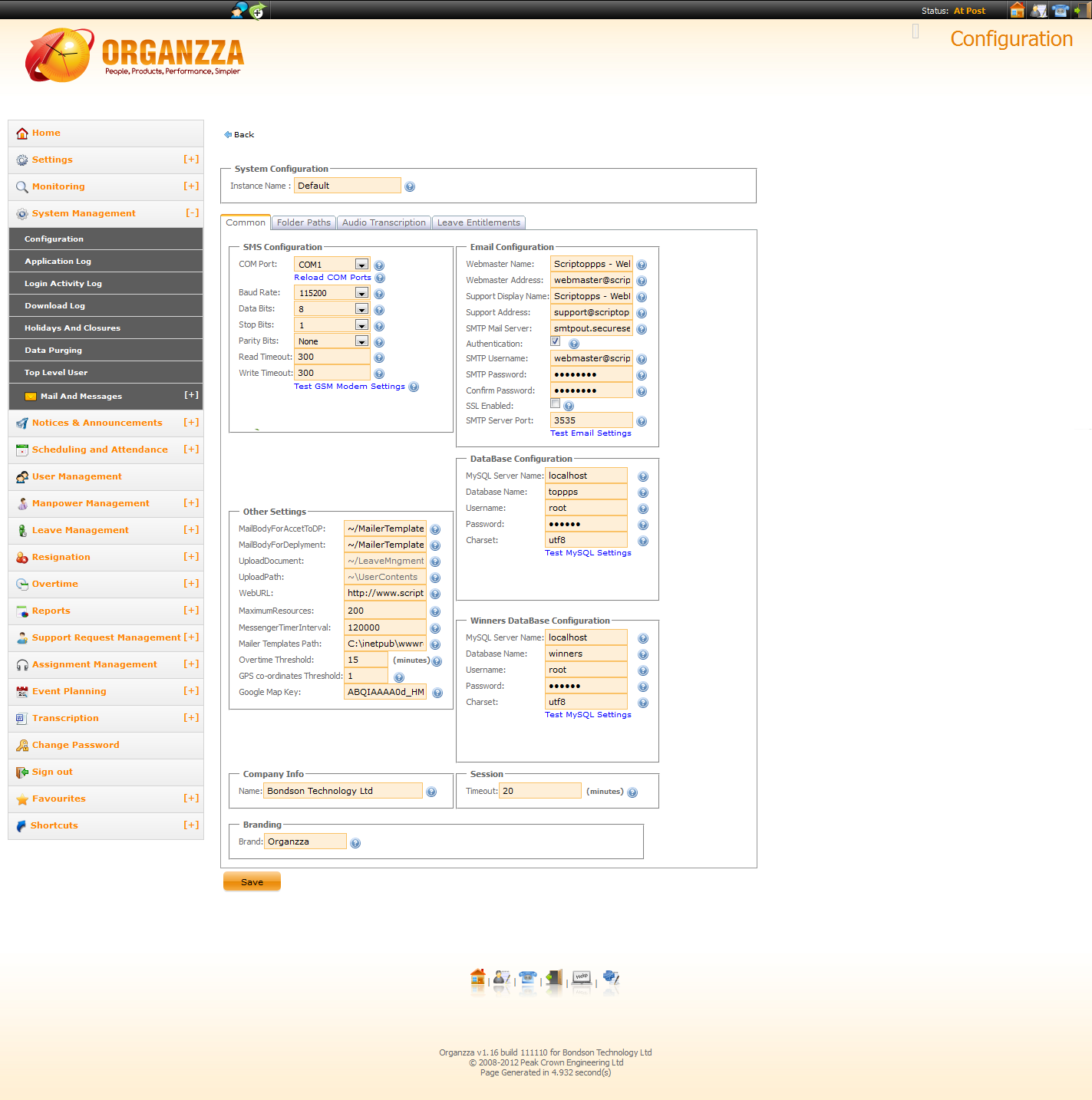Select the Common tab
This screenshot has height=1100, width=1092.
pos(246,222)
